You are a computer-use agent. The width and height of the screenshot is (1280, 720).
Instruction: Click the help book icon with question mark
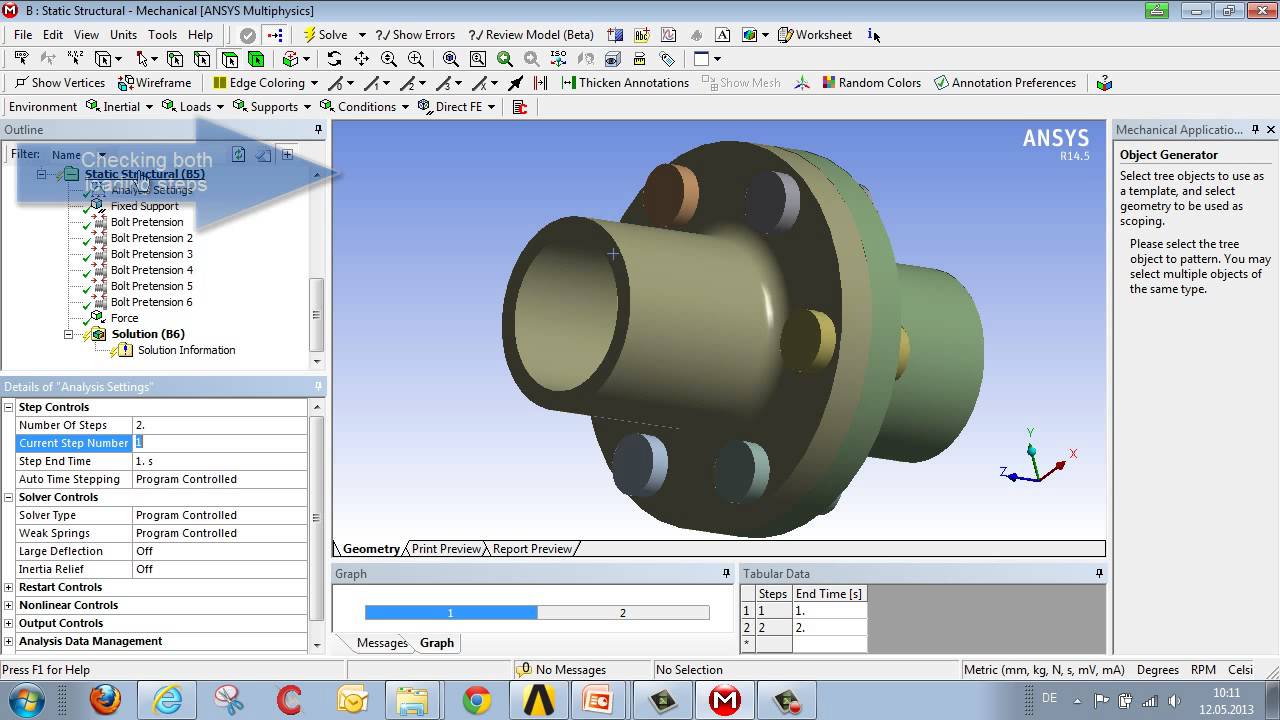(x=1104, y=83)
